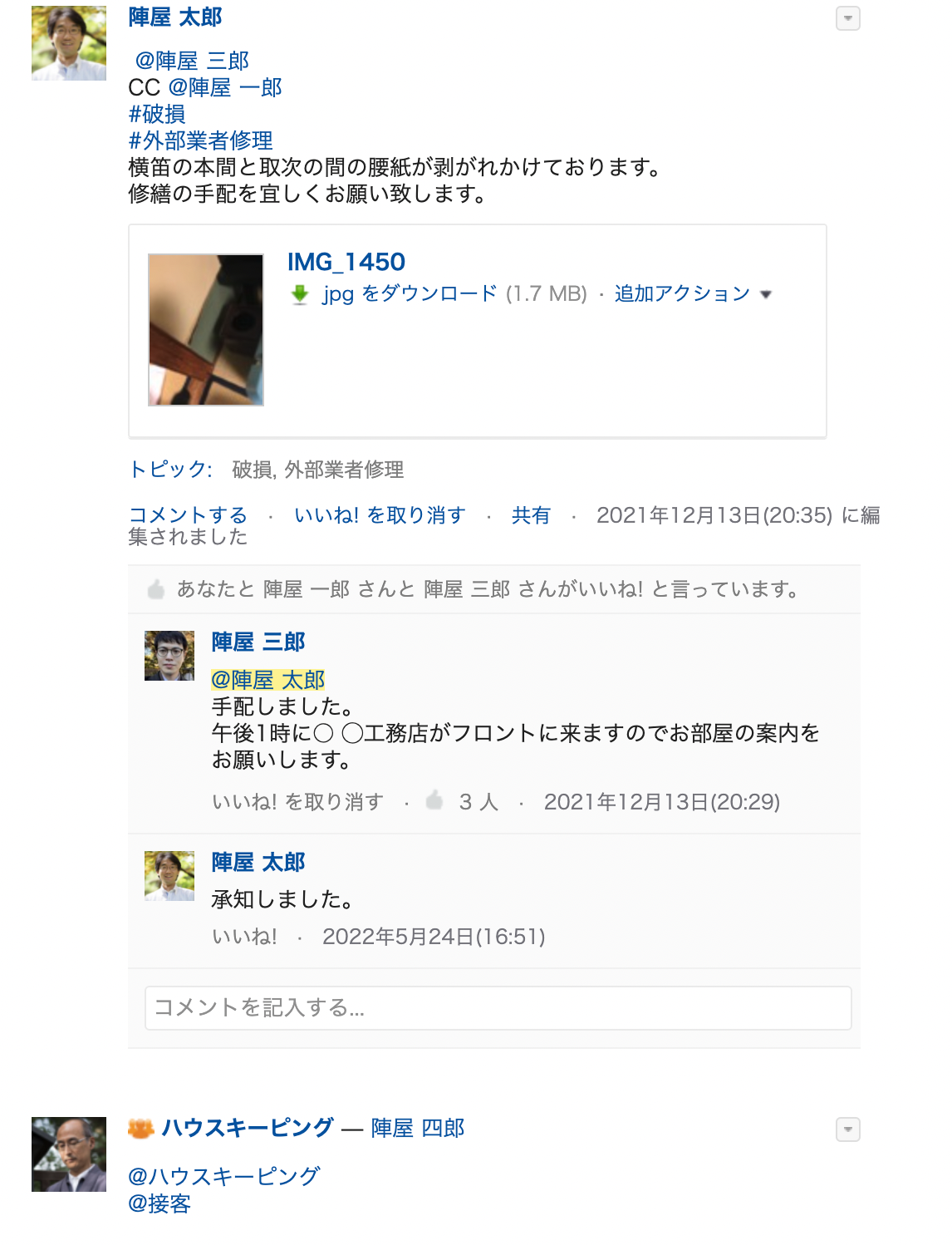This screenshot has width=952, height=1245.
Task: Click 共有 to share the post
Action: (531, 515)
